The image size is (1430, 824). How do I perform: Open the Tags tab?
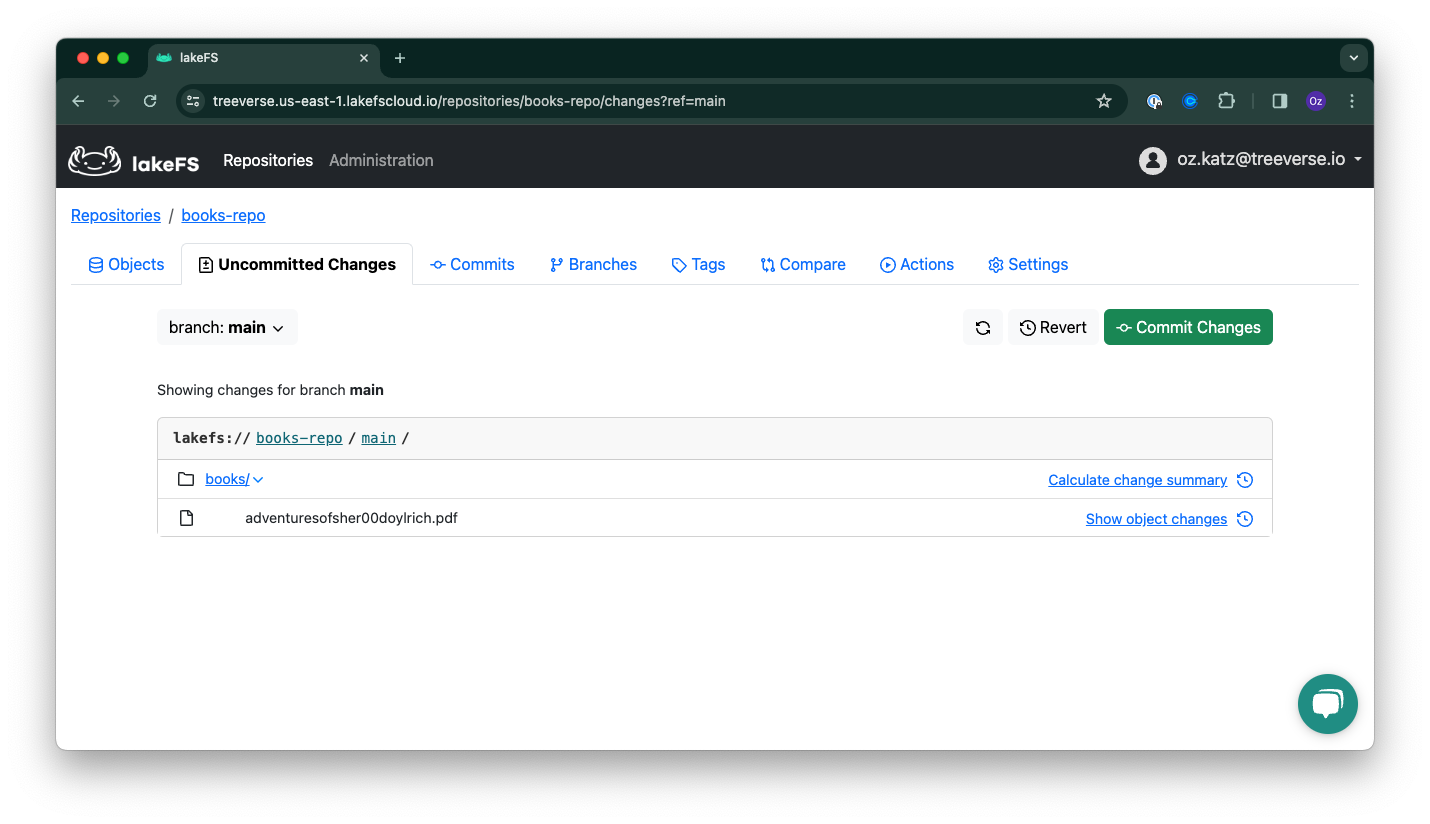[698, 264]
